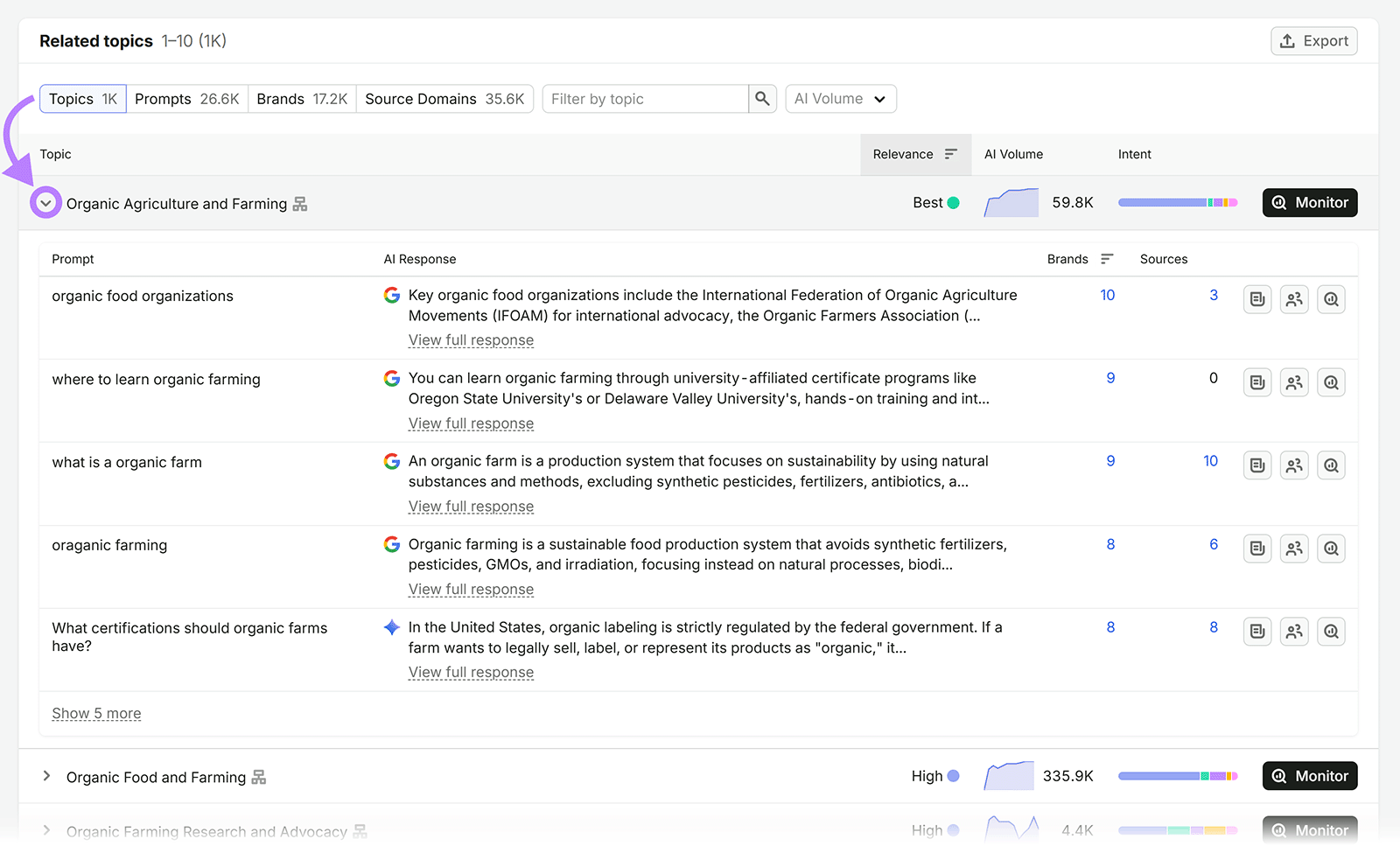Click the Filter by topic input field
This screenshot has width=1400, height=853.
(646, 99)
